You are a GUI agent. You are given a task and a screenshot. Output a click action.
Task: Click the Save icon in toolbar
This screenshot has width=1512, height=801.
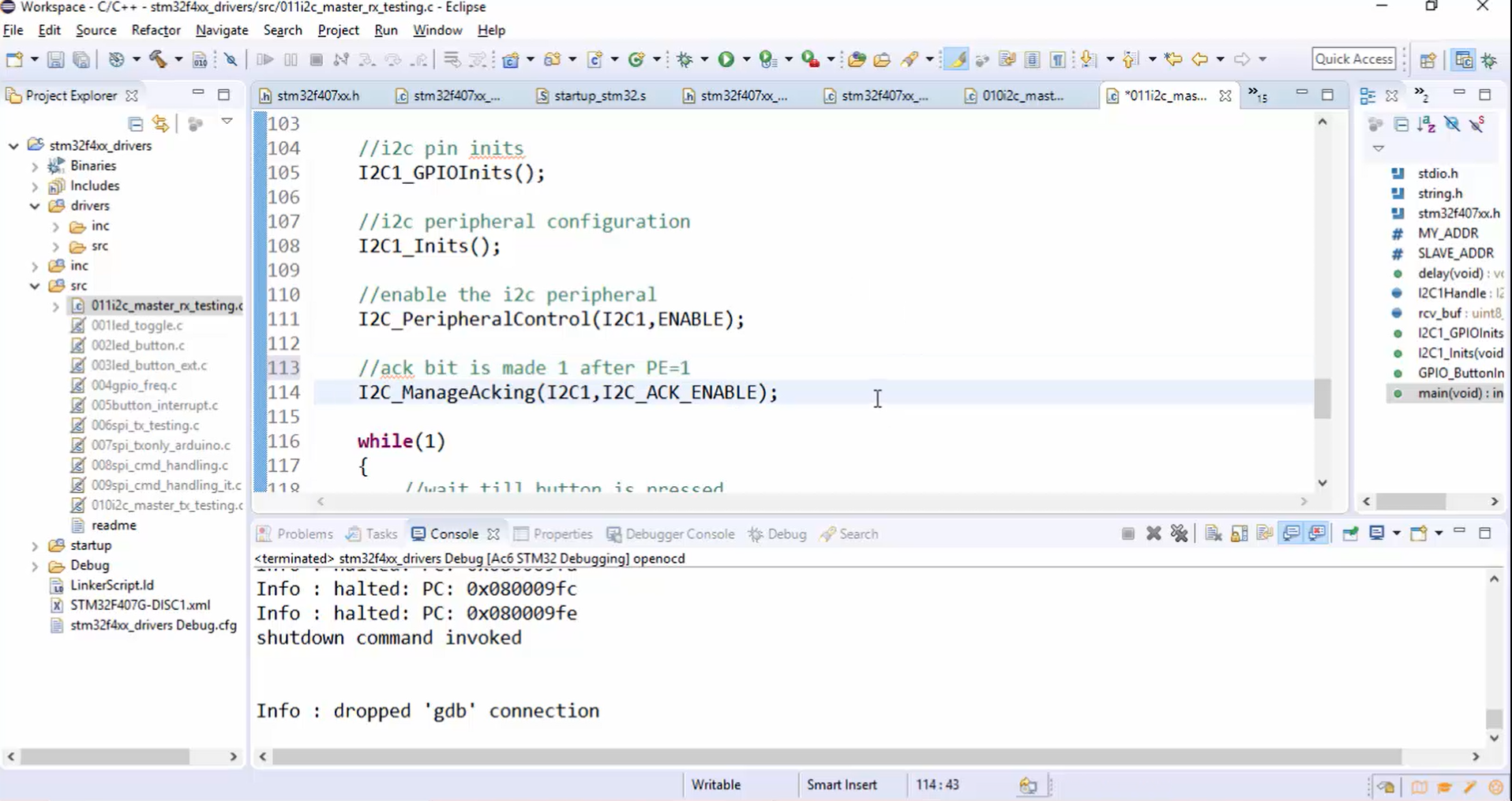coord(55,59)
